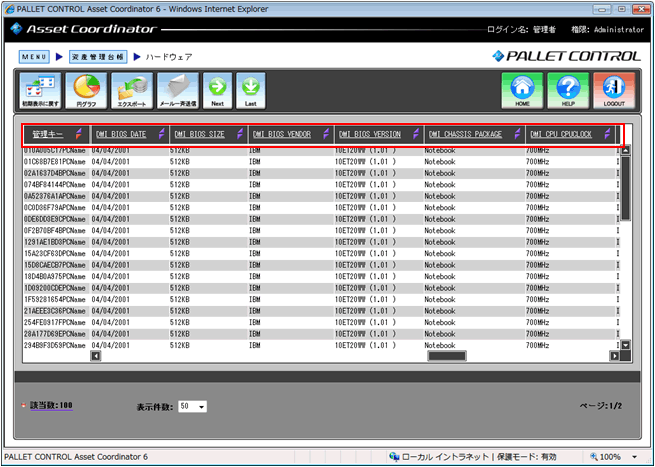Select row 294B8F3D59PCName
This screenshot has width=655, height=467.
[321, 345]
